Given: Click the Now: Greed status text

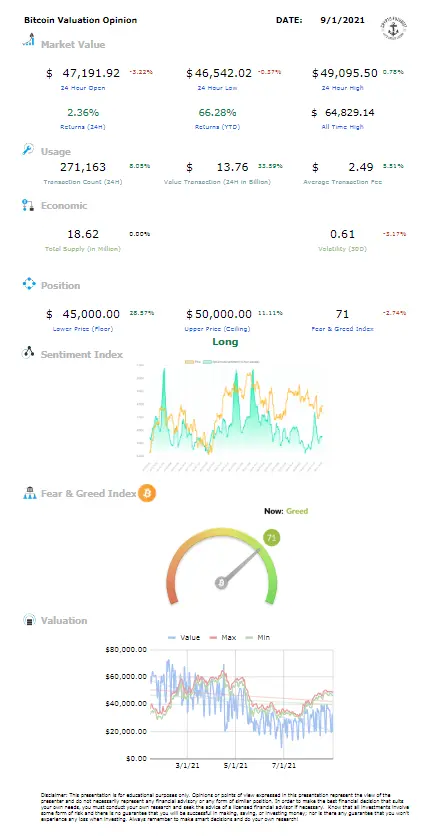Looking at the screenshot, I should [286, 511].
